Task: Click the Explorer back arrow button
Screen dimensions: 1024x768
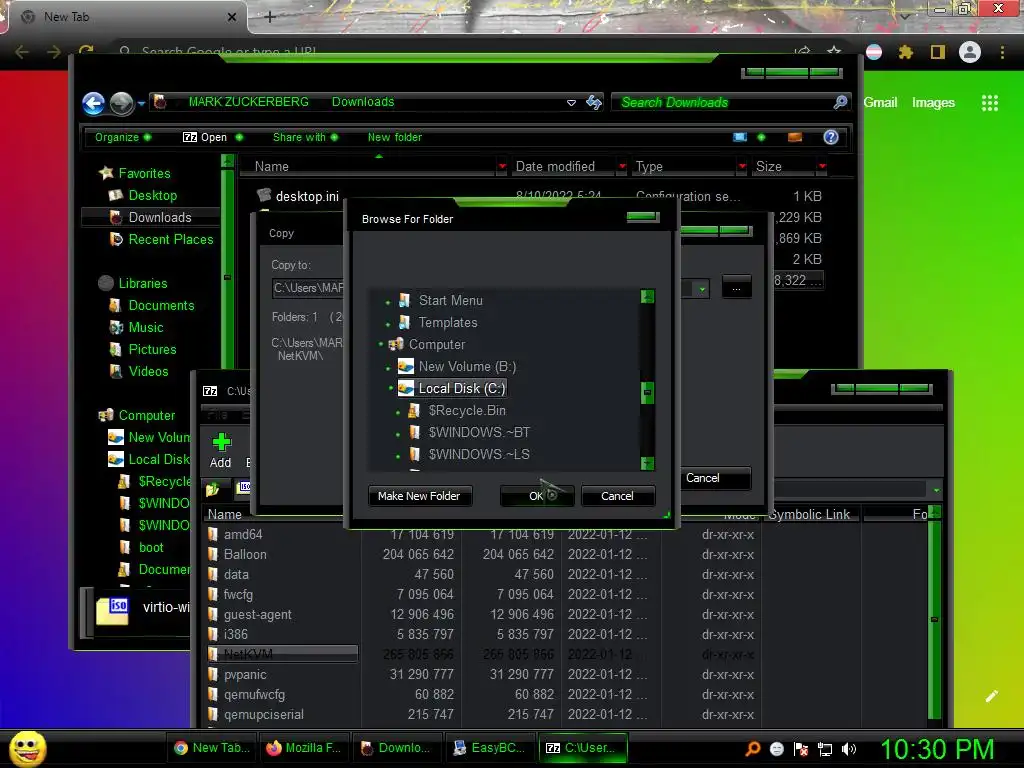Action: (93, 103)
